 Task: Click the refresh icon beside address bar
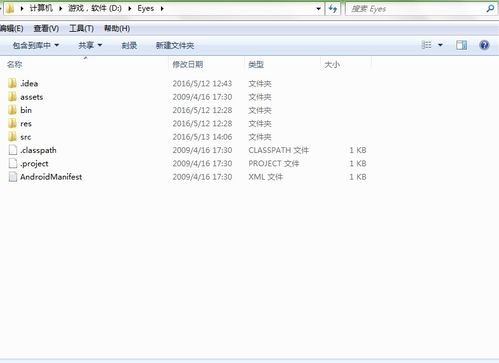pyautogui.click(x=333, y=9)
